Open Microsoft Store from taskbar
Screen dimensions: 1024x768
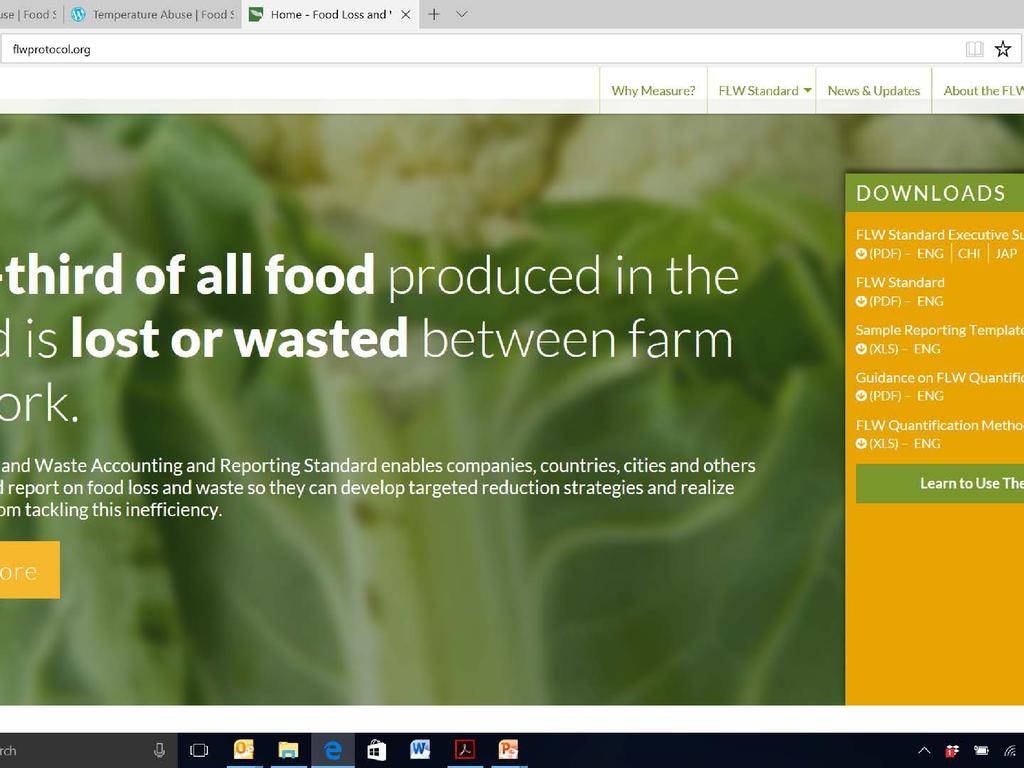pos(376,750)
